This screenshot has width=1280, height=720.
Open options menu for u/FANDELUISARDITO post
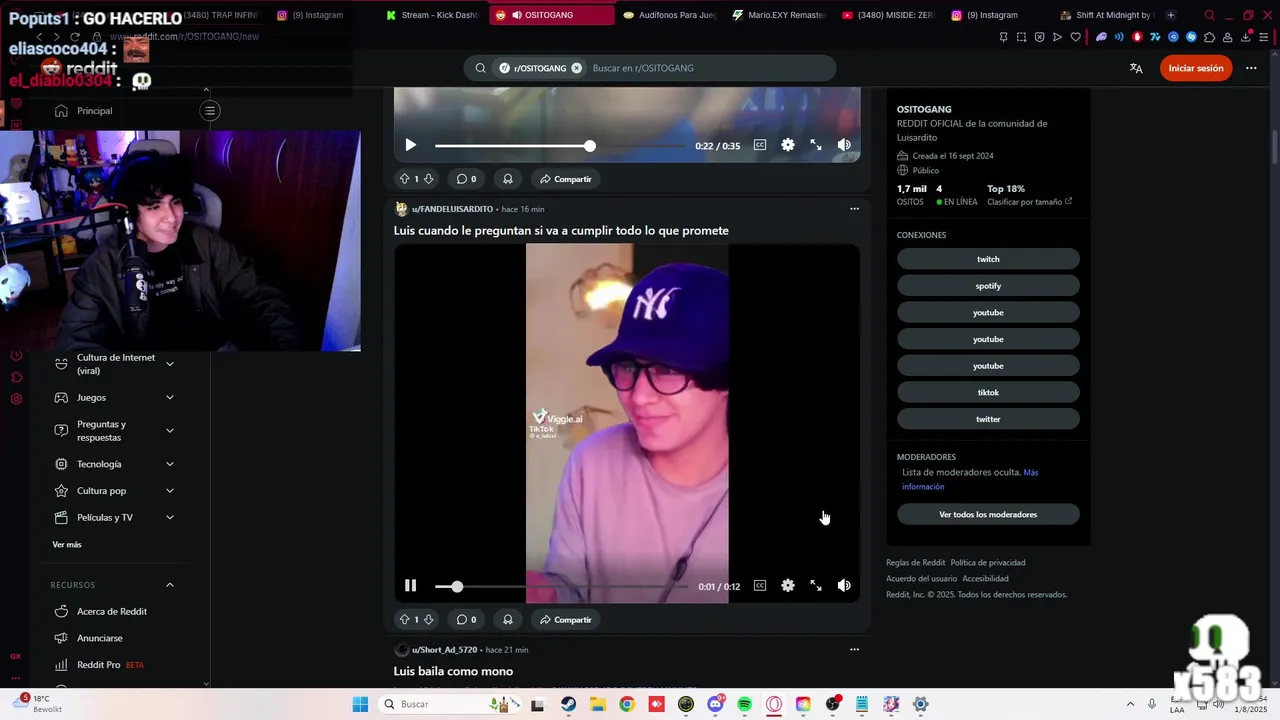click(854, 209)
